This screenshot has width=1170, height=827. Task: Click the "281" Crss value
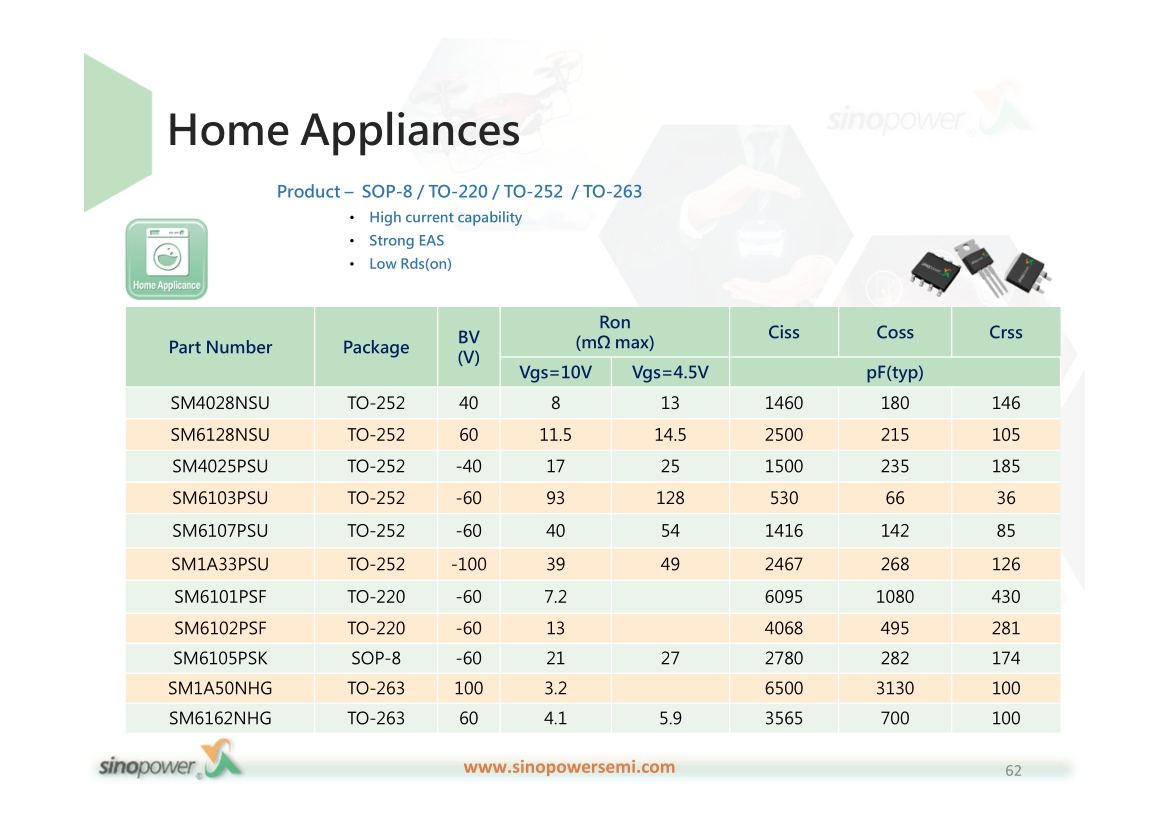[x=1006, y=628]
